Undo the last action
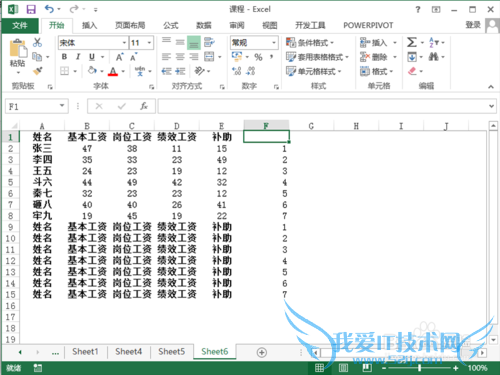This screenshot has width=500, height=375. click(49, 9)
